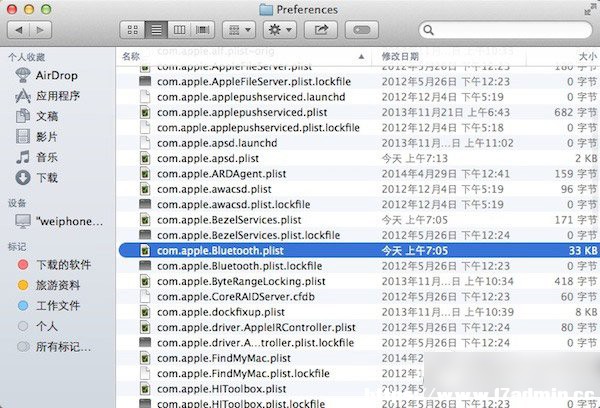
Task: Open AirDrop in the sidebar
Action: coord(56,75)
